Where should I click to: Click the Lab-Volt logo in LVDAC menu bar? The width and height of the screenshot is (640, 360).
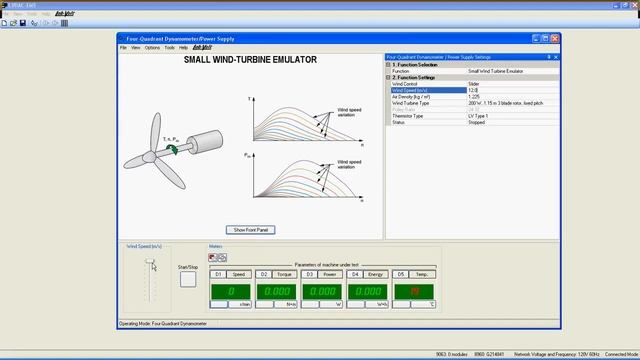coord(64,14)
